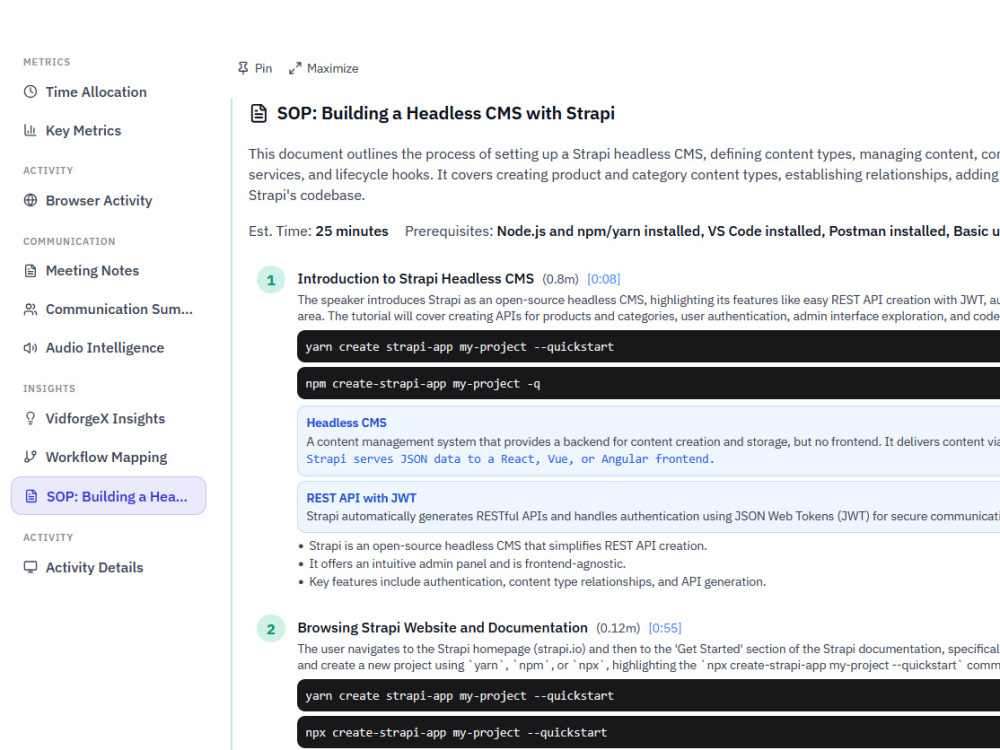Click the clock icon beside Time Allocation
Viewport: 1000px width, 750px height.
[30, 92]
